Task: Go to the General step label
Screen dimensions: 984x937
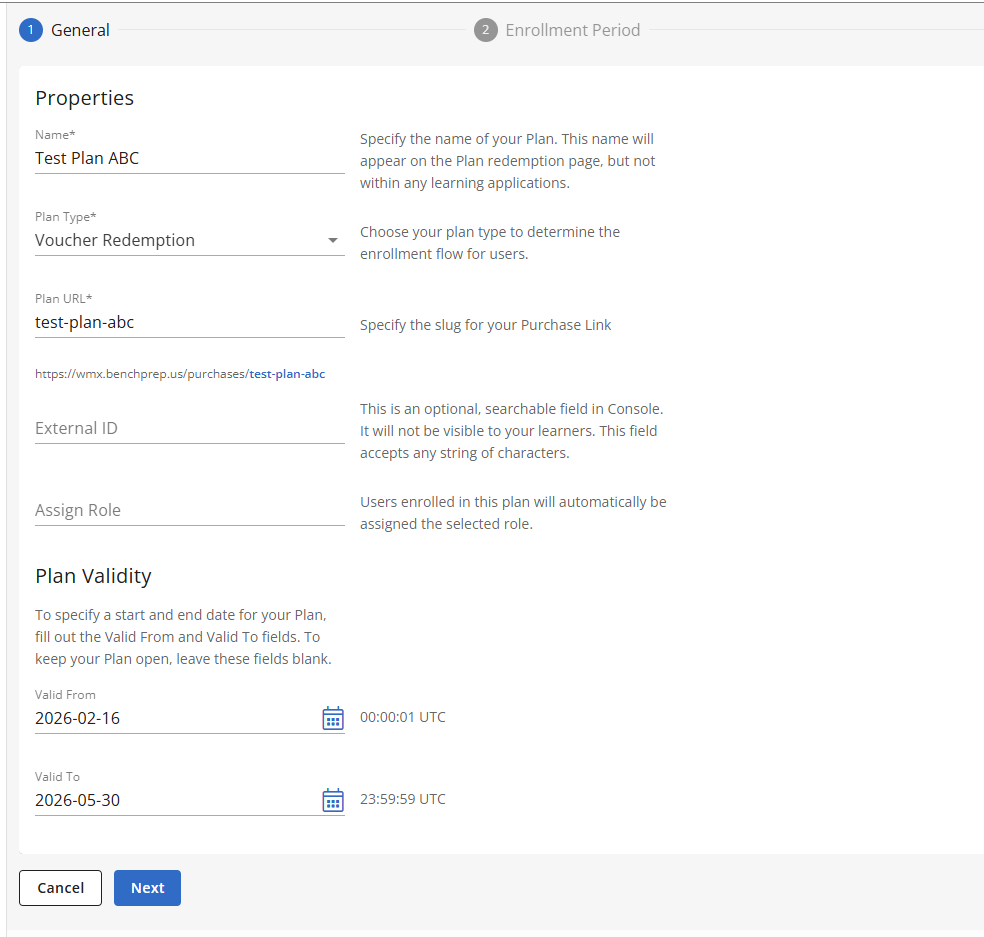Action: (80, 30)
